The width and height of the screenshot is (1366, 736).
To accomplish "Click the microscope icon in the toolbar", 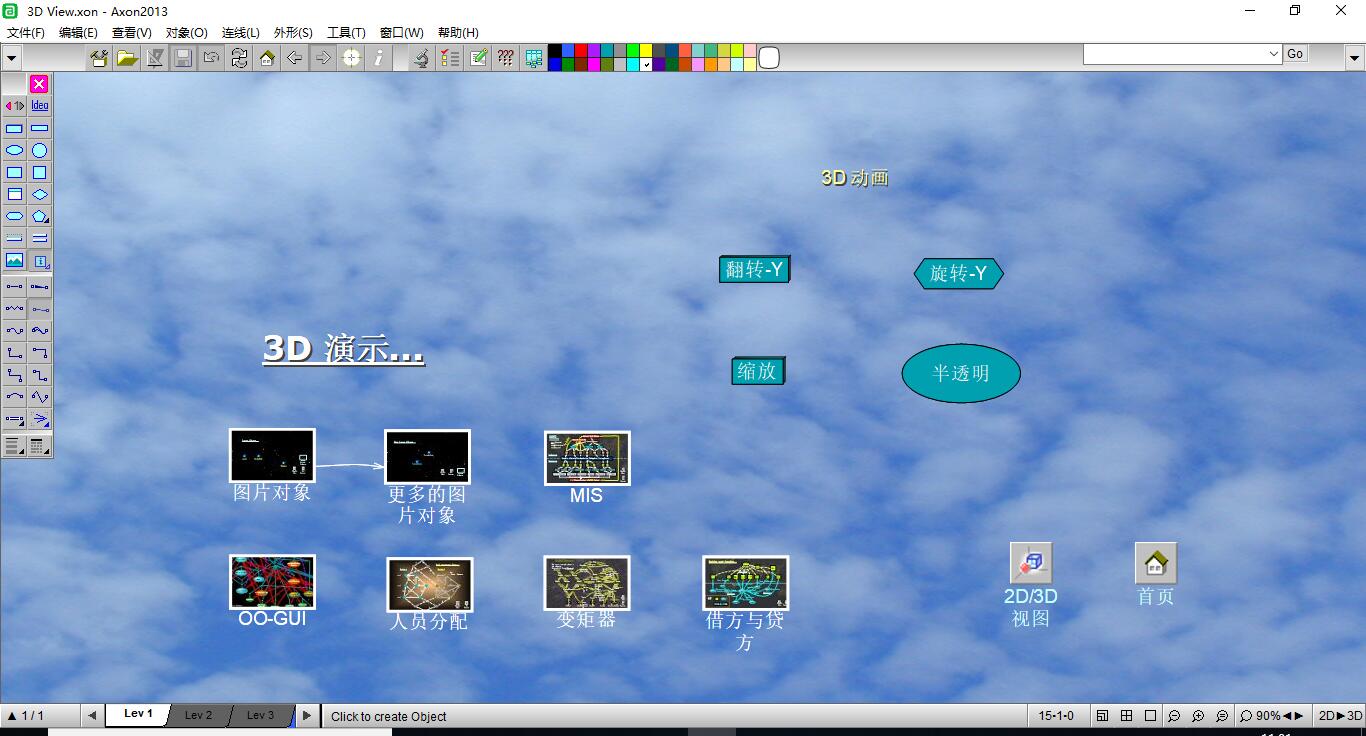I will click(x=422, y=58).
